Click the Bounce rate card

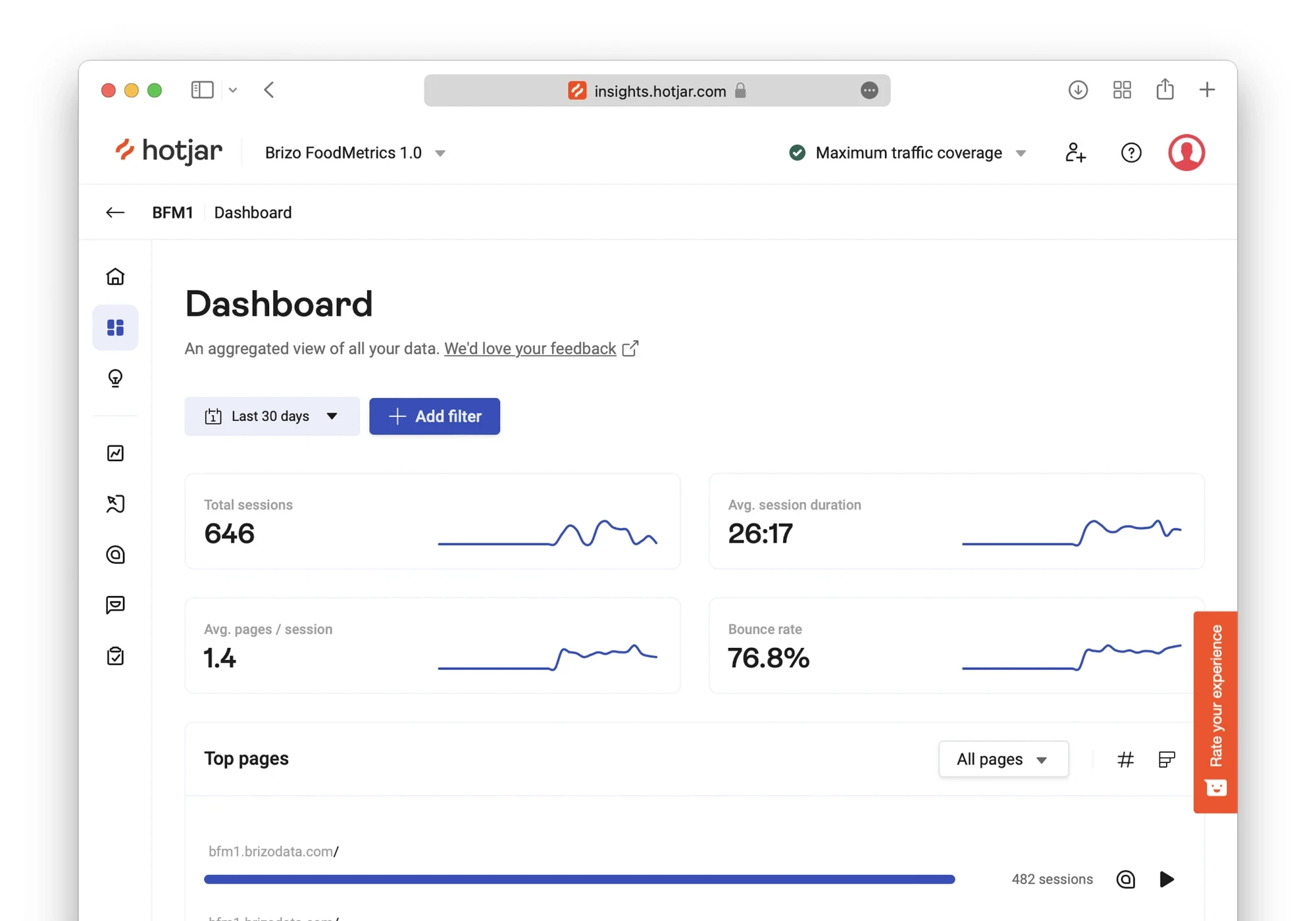point(956,645)
